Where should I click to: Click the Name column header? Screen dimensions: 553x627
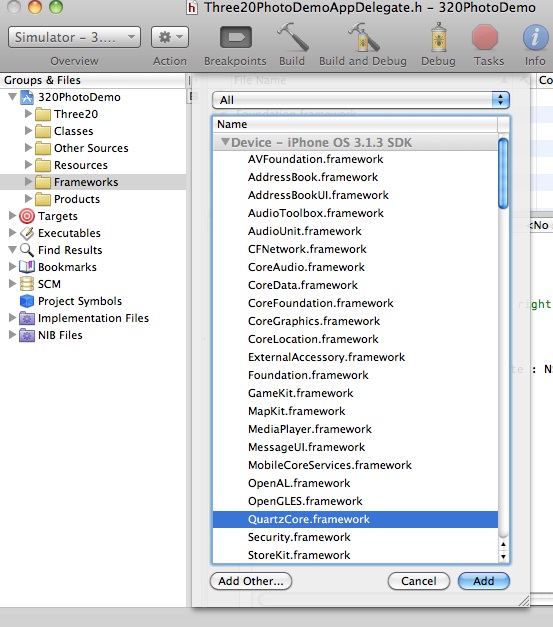(355, 124)
